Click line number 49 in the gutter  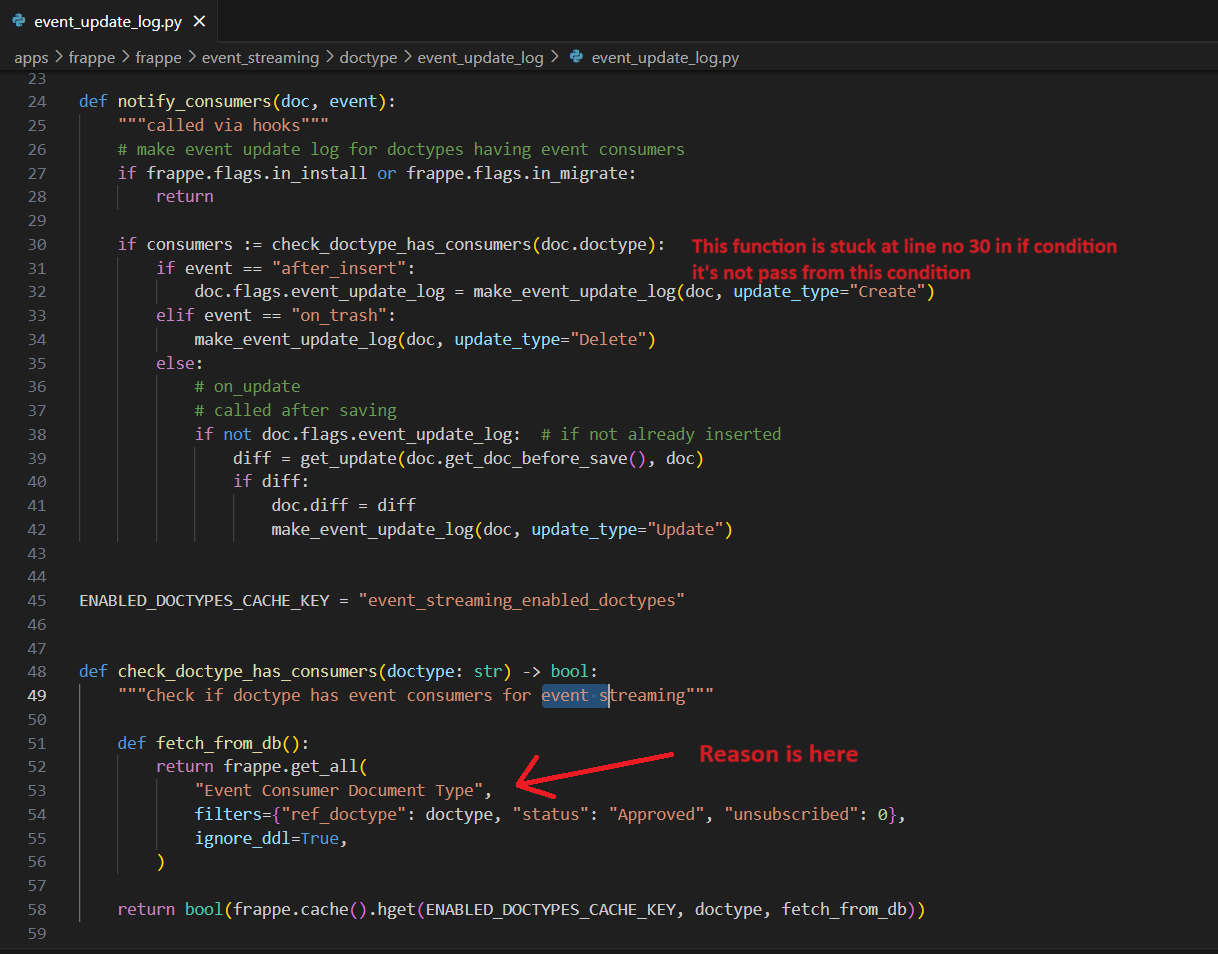click(x=37, y=695)
